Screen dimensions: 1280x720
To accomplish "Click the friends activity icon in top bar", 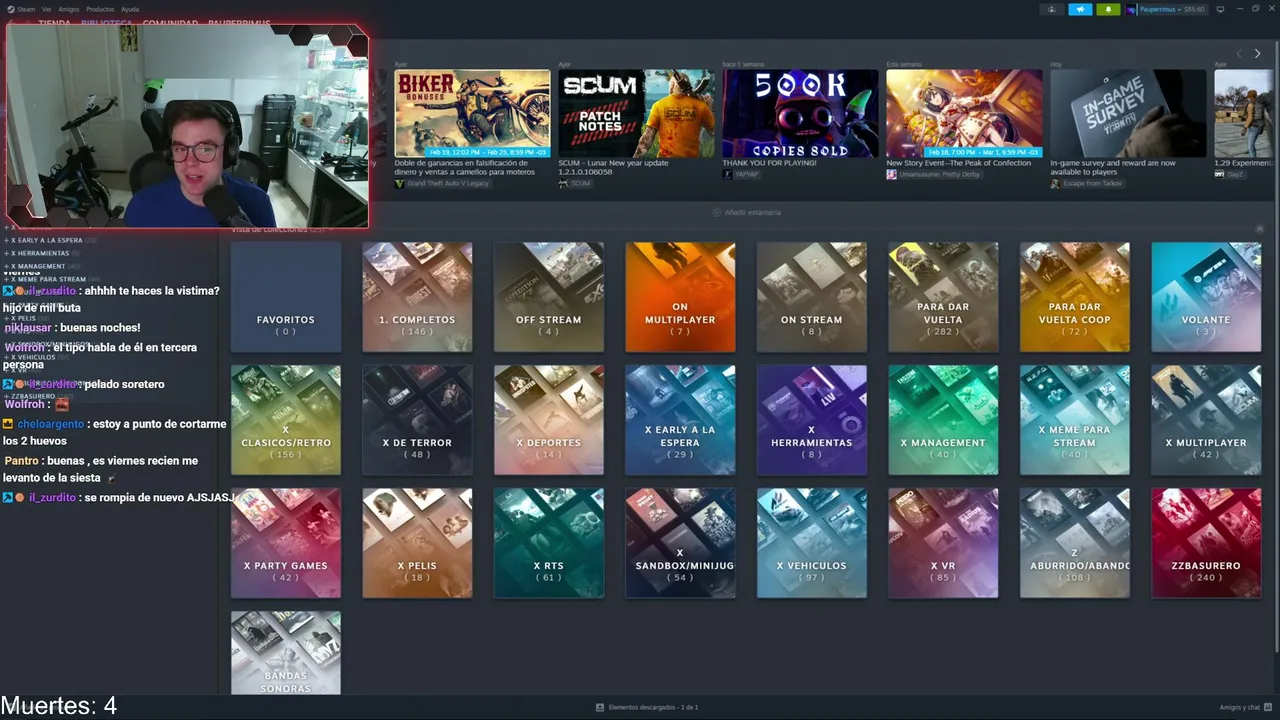I will [1052, 9].
